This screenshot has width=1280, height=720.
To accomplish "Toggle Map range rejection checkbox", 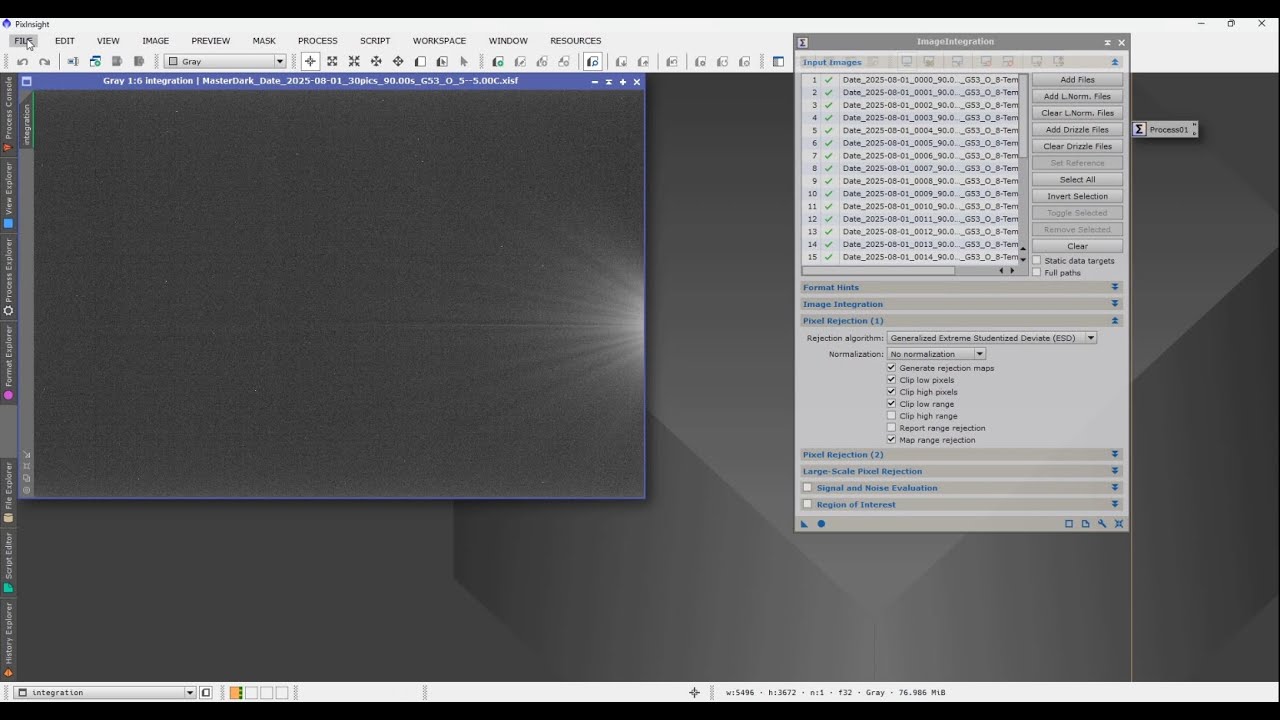I will [891, 440].
